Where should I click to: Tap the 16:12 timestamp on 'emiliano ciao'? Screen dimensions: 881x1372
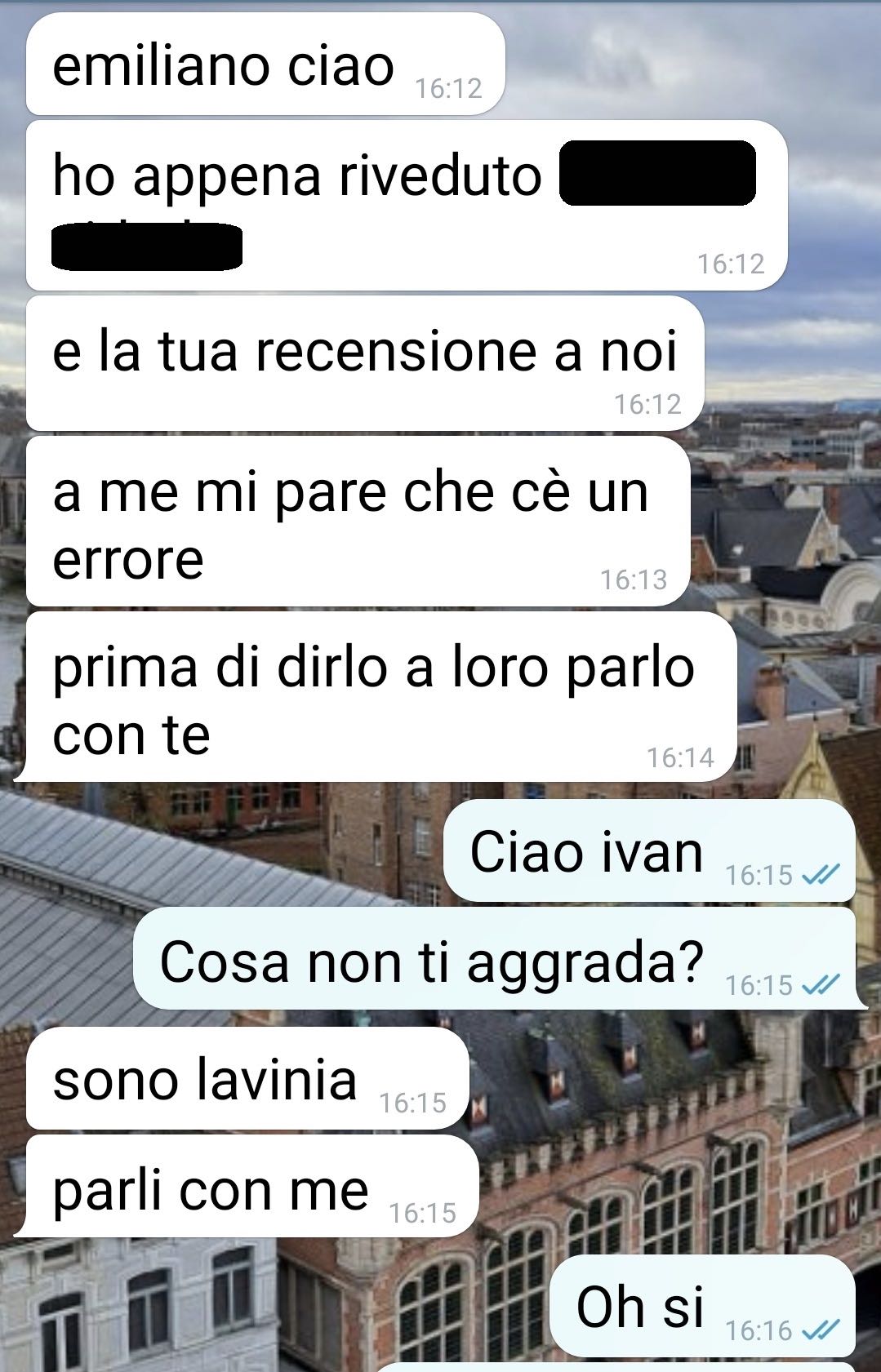coord(448,88)
